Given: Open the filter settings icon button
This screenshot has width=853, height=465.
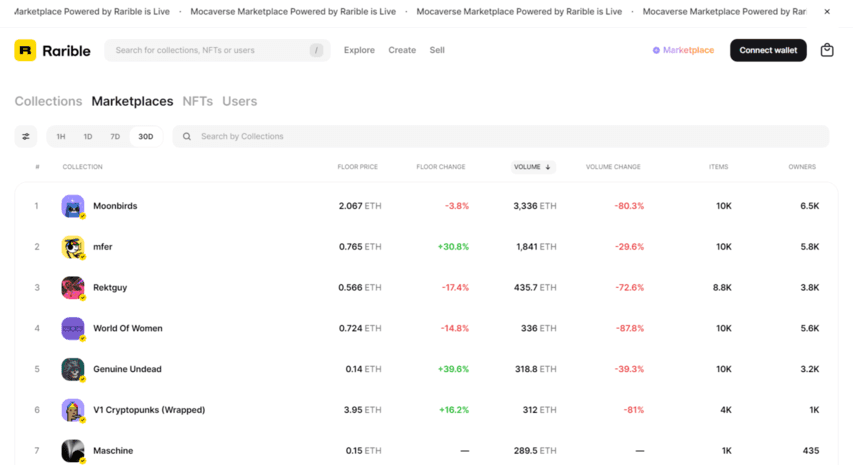Looking at the screenshot, I should [26, 137].
